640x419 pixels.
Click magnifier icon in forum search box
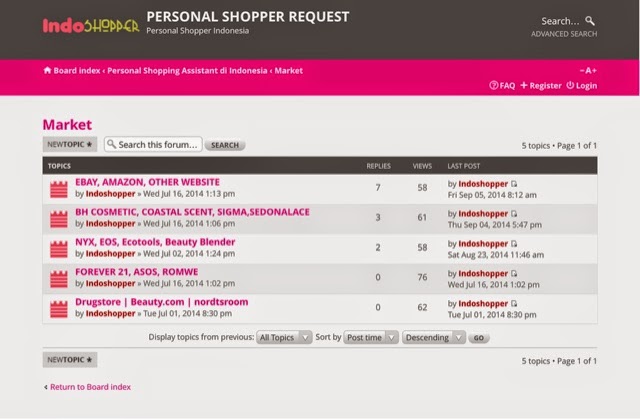(111, 144)
